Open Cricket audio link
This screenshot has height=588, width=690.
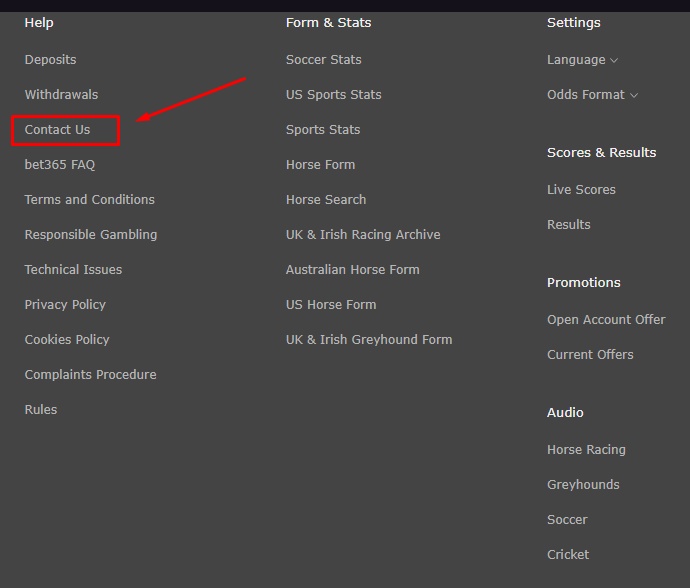click(568, 555)
